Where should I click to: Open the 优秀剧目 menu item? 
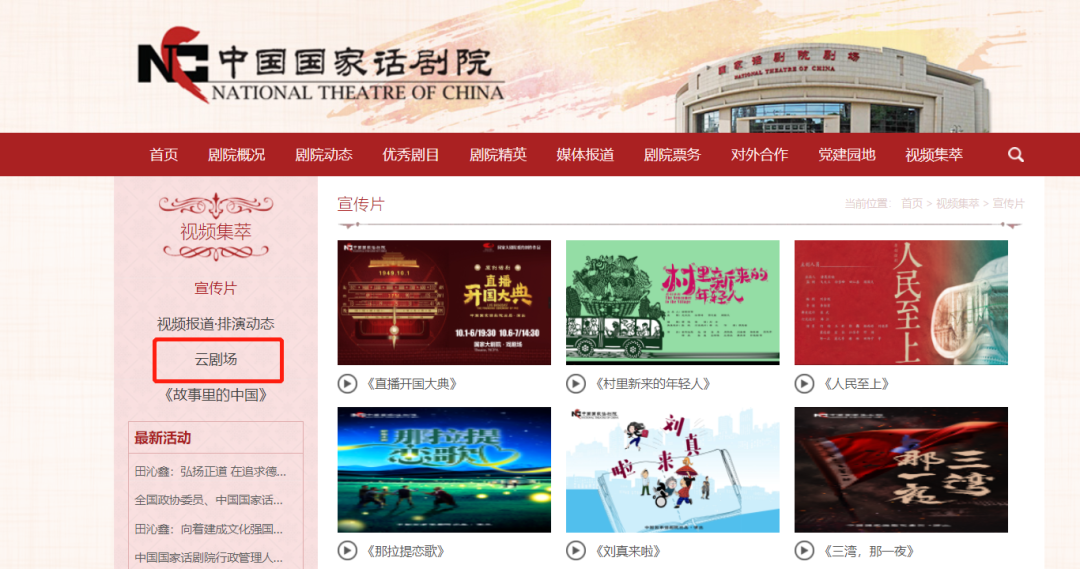411,155
